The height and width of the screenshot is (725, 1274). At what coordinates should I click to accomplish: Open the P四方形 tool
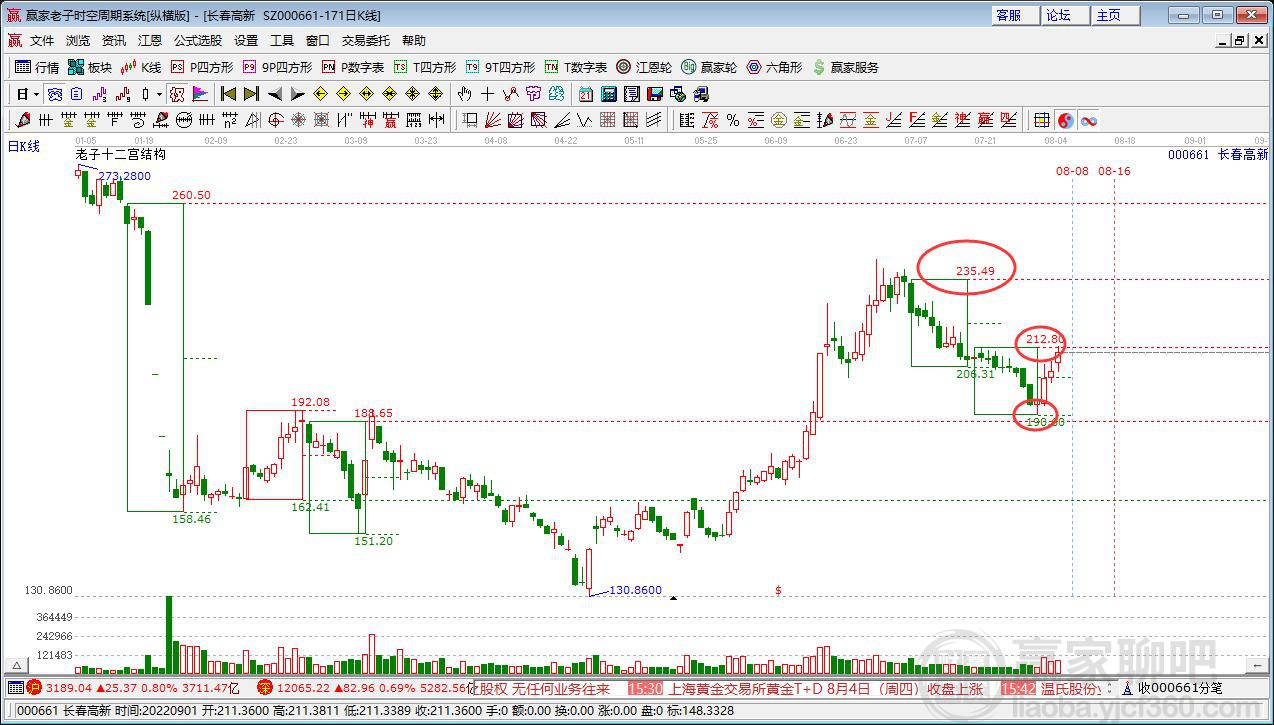[x=201, y=68]
